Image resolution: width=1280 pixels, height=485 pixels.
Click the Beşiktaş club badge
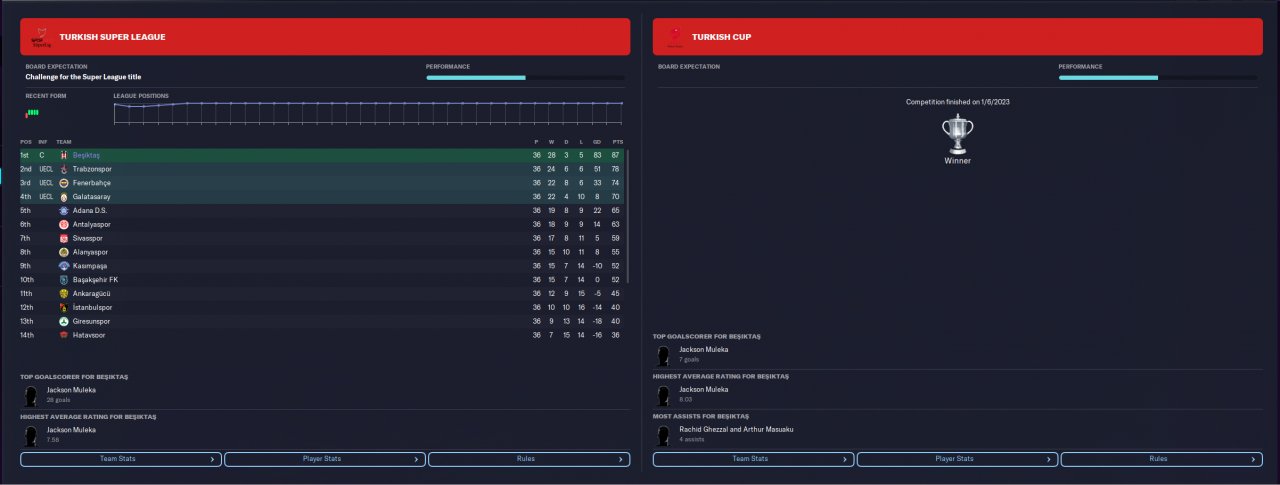click(x=64, y=156)
